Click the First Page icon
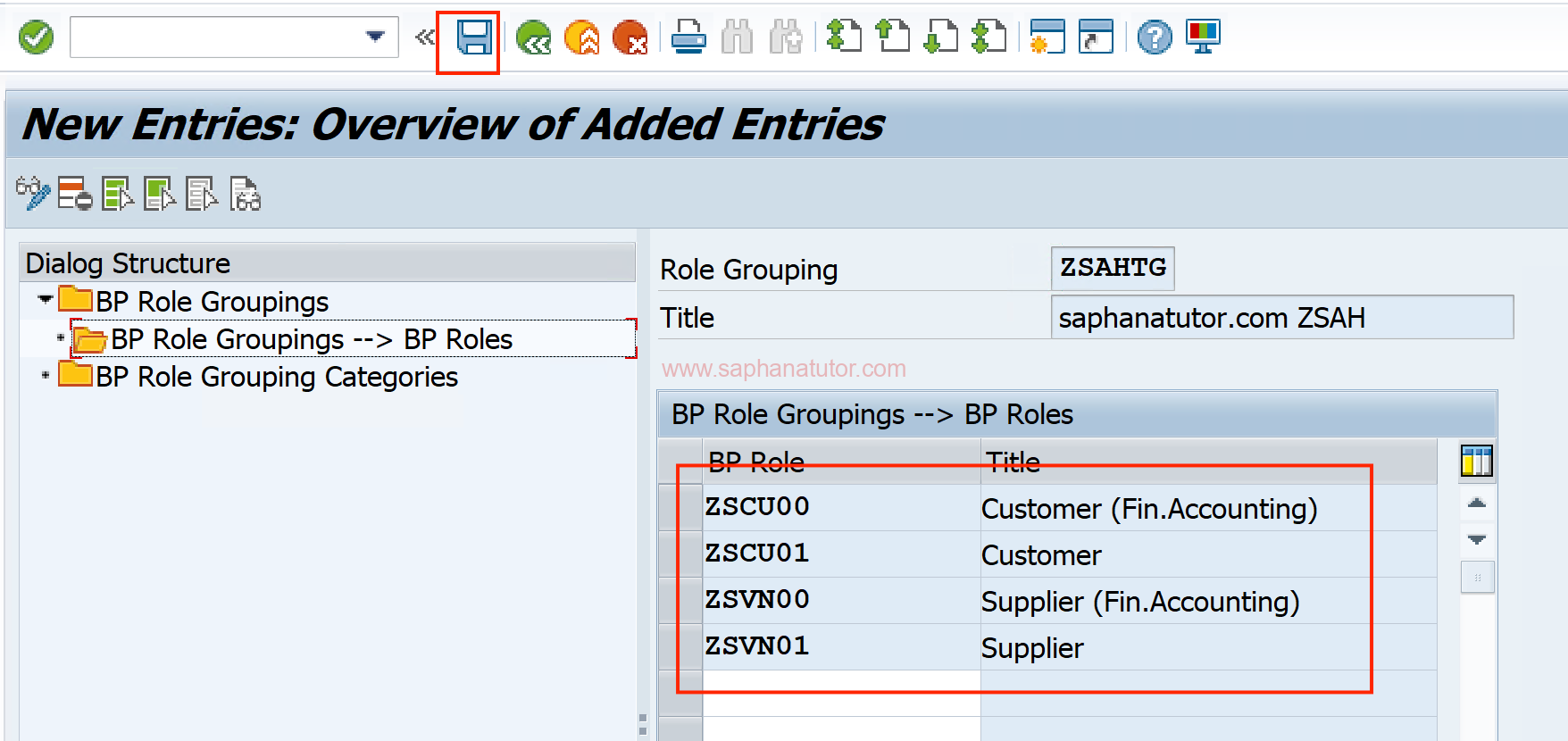The image size is (1568, 741). point(844,37)
